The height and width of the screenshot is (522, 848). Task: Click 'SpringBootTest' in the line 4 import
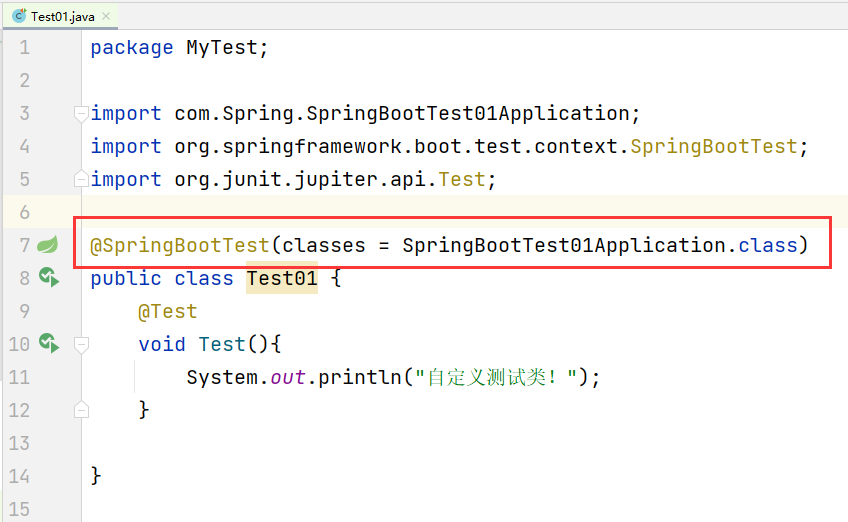click(713, 147)
